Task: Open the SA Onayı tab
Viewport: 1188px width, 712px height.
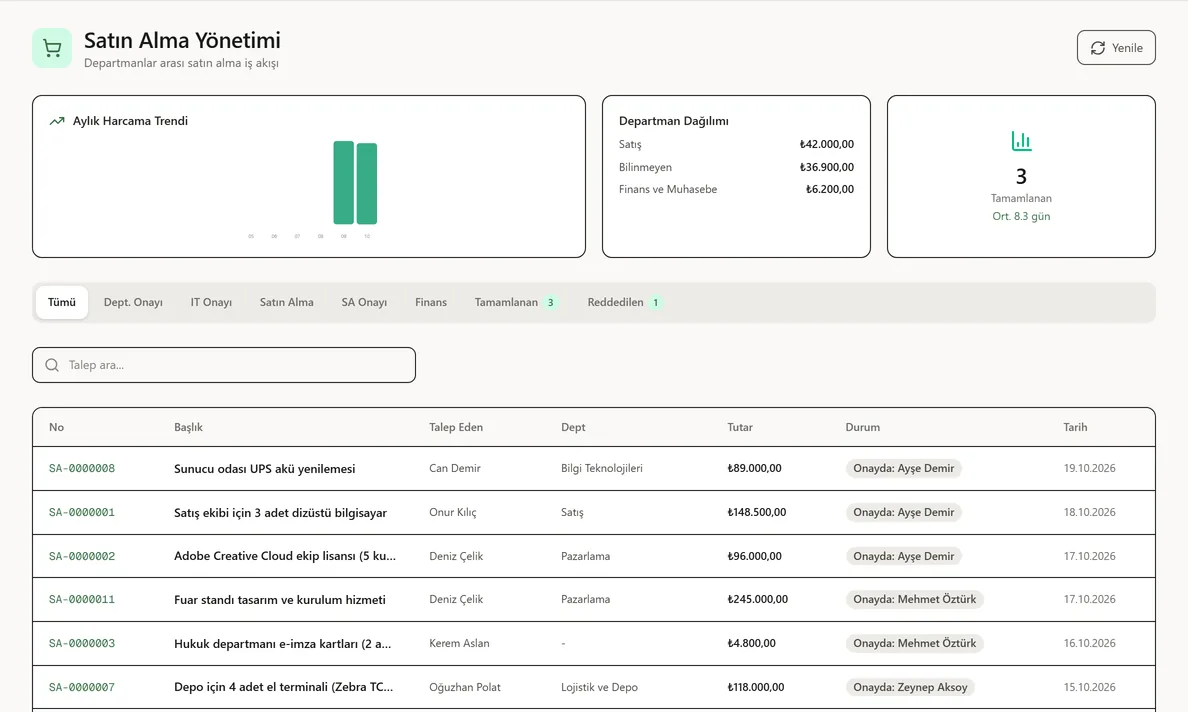Action: (x=364, y=302)
